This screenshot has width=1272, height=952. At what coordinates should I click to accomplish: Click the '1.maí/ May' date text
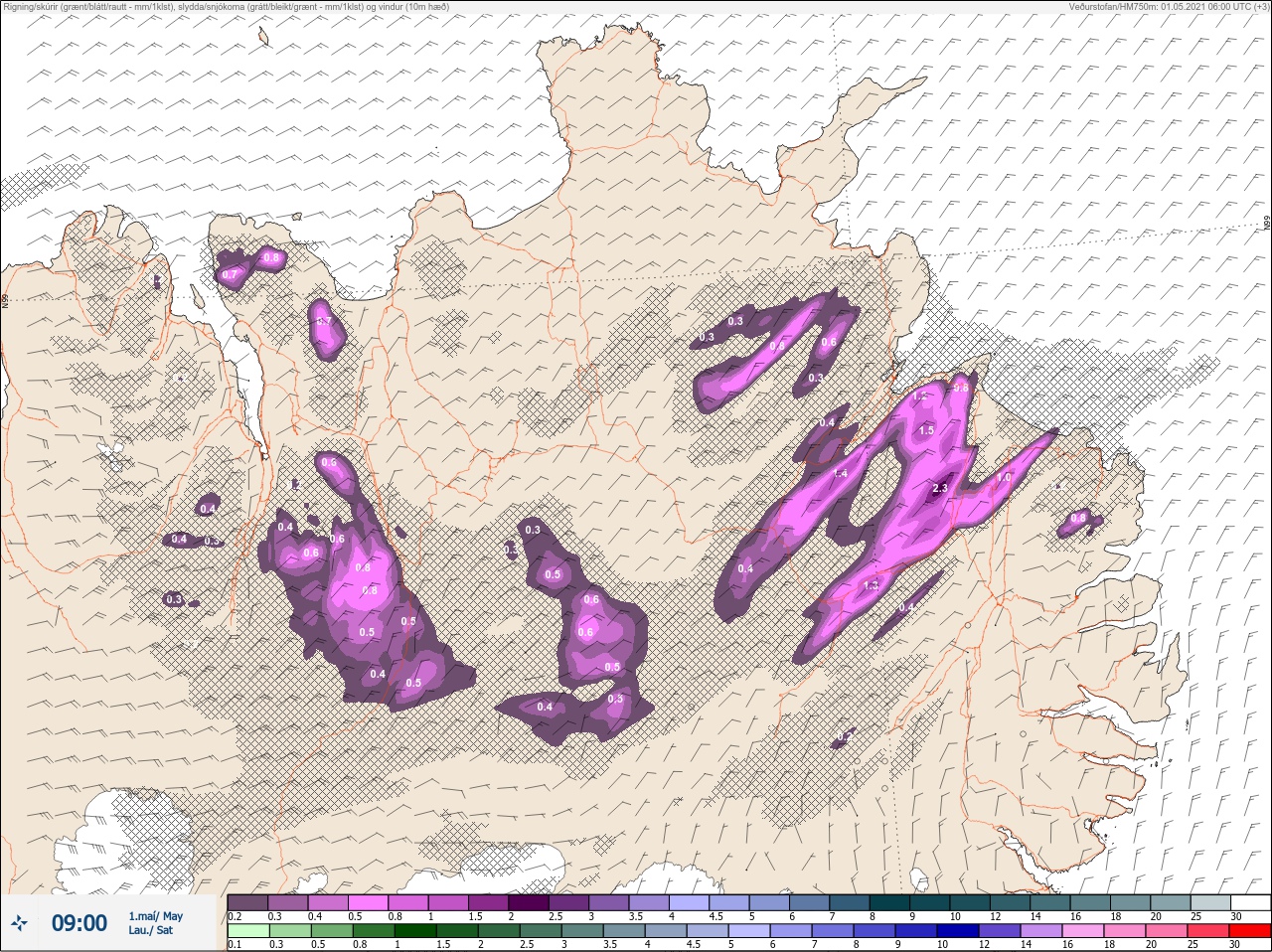pyautogui.click(x=155, y=916)
